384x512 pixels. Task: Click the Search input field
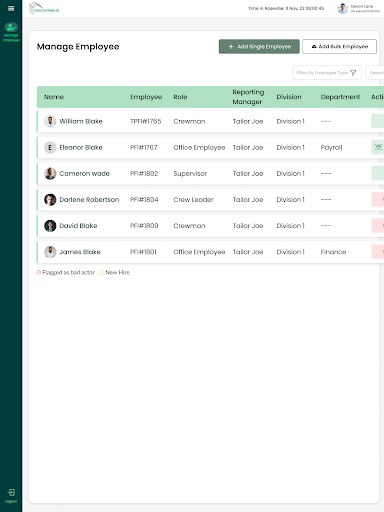375,73
